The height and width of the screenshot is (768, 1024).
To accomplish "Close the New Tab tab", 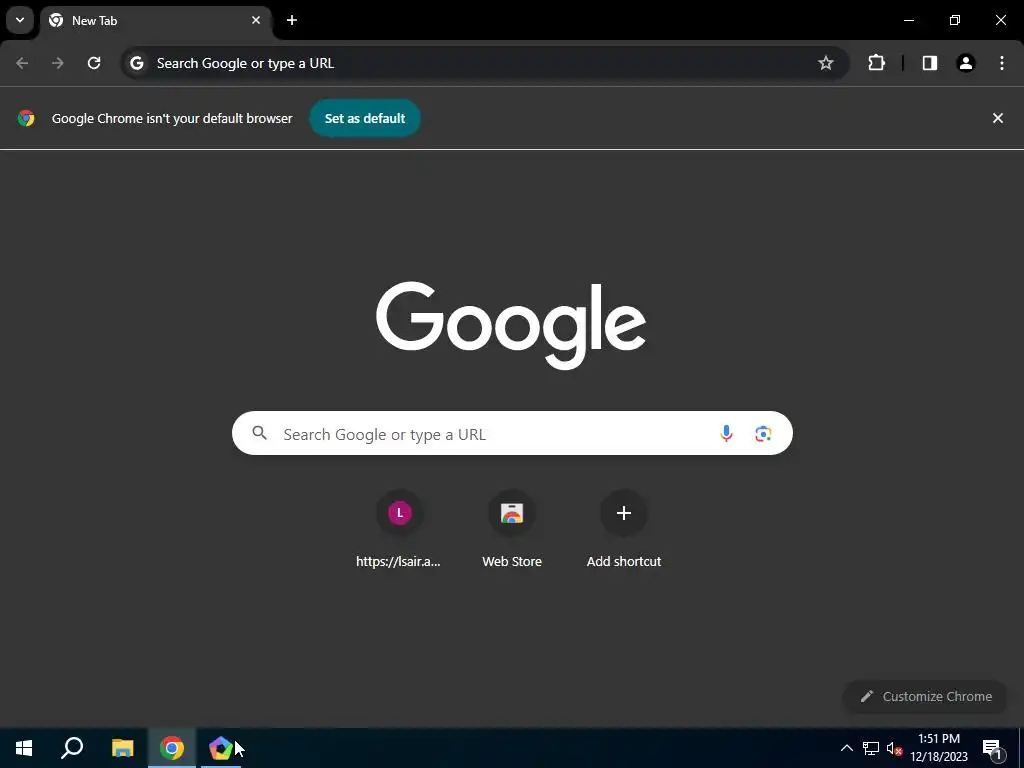I will click(x=256, y=20).
